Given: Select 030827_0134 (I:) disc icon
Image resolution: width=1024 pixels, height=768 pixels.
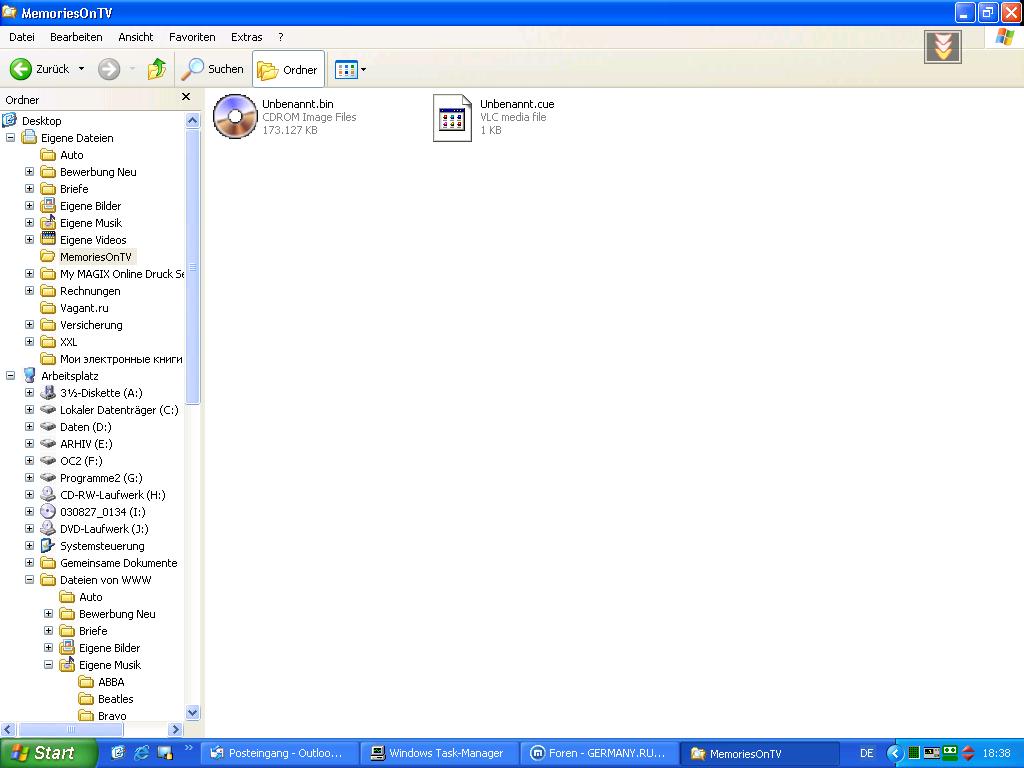Looking at the screenshot, I should point(48,511).
